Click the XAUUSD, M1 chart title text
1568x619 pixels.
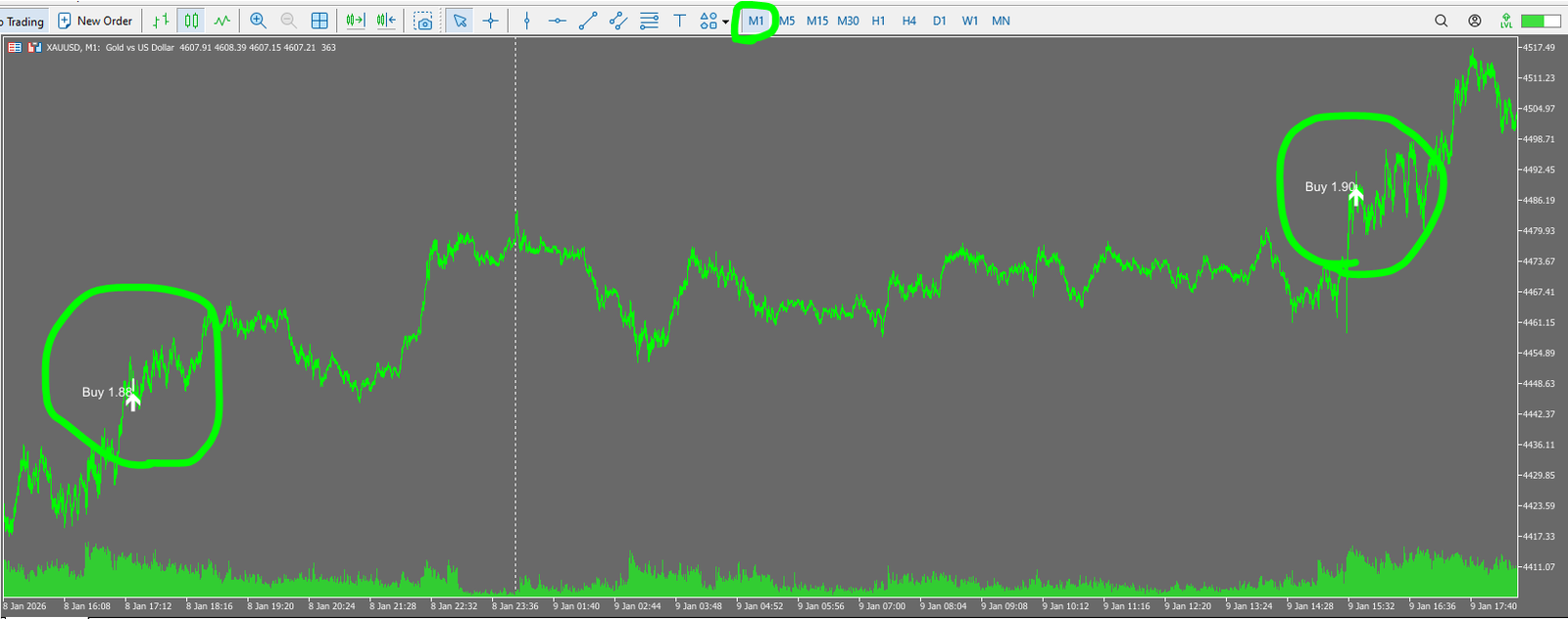pos(73,47)
